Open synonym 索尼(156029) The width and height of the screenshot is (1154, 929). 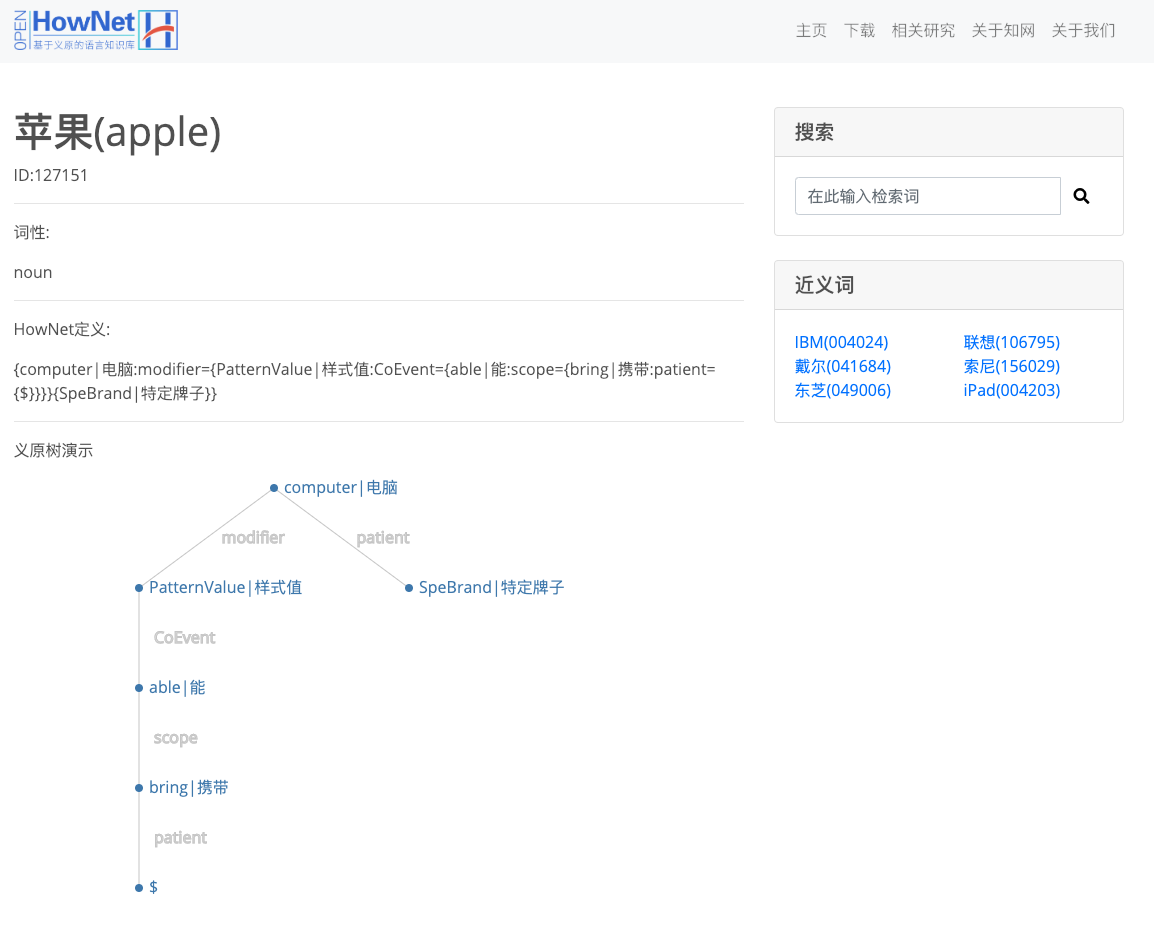click(1011, 366)
